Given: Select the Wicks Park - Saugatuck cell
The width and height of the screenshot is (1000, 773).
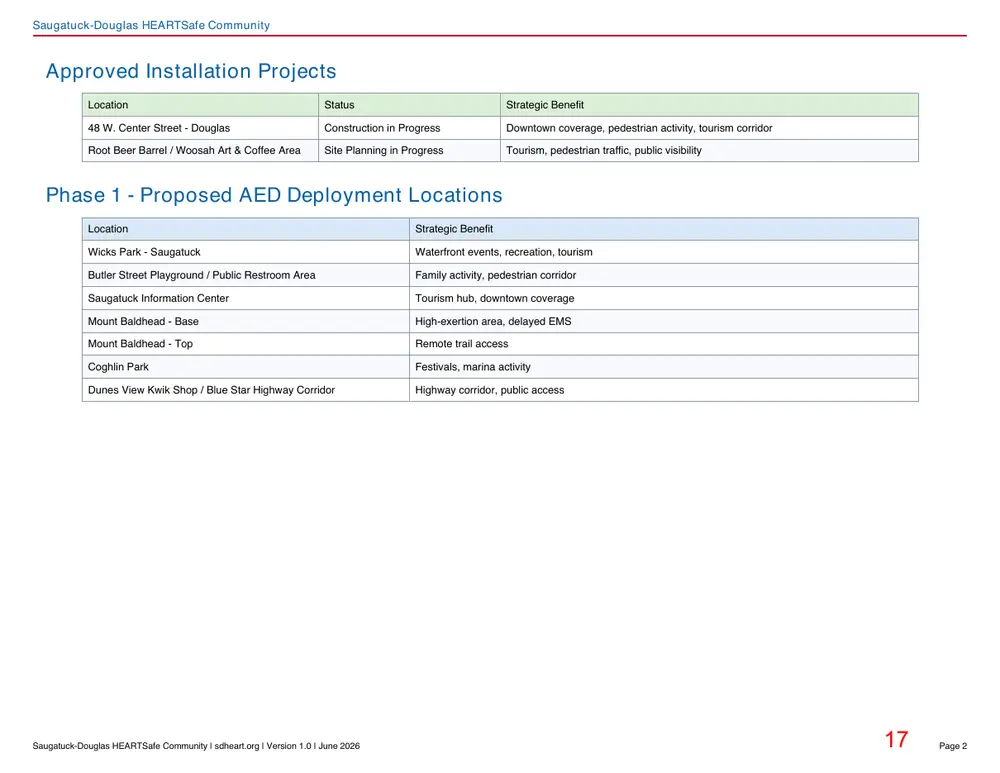Looking at the screenshot, I should 246,252.
